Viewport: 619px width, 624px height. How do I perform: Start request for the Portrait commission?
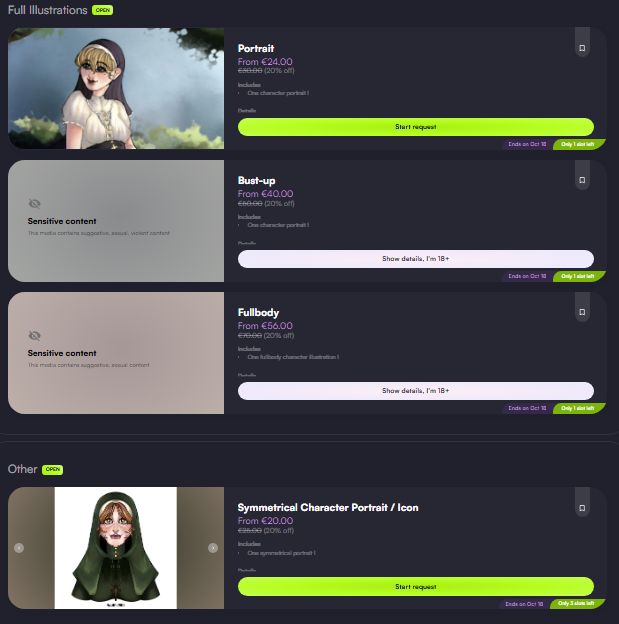click(x=416, y=127)
